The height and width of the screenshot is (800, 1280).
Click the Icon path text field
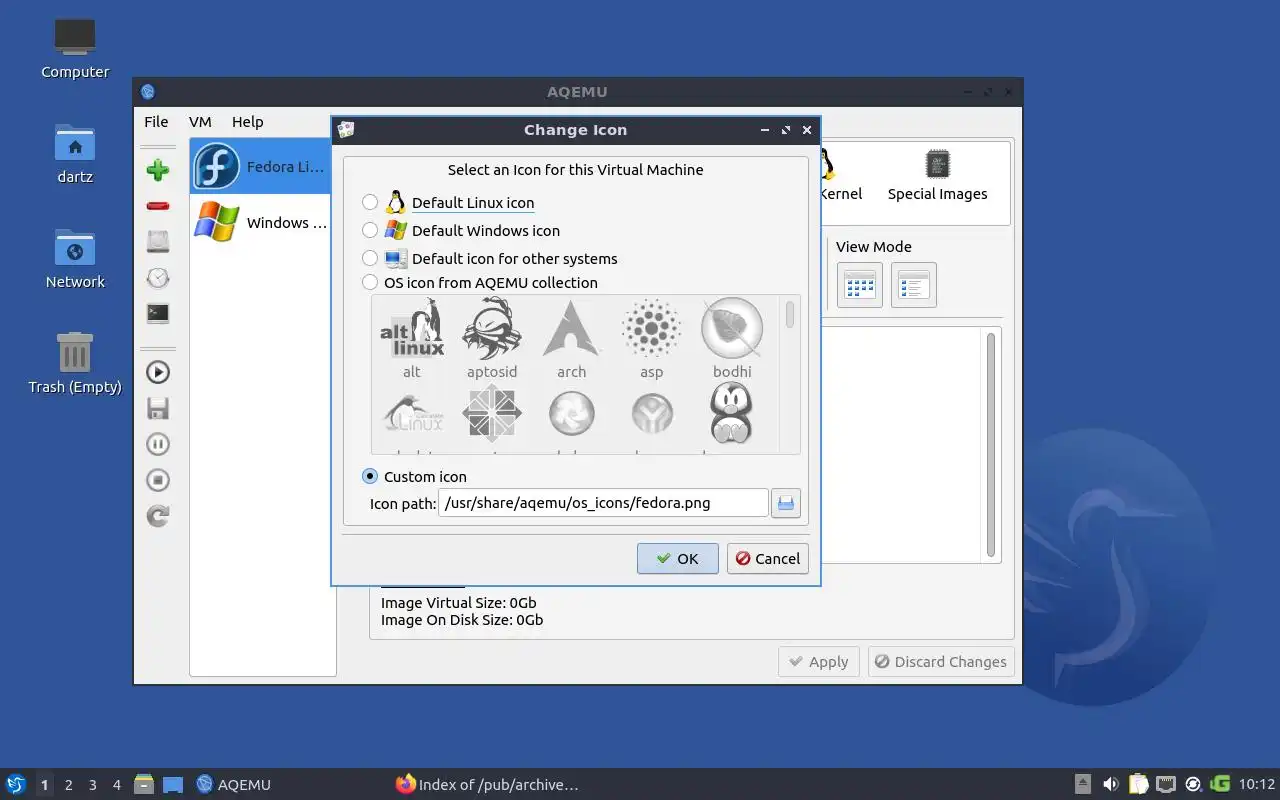click(x=603, y=503)
